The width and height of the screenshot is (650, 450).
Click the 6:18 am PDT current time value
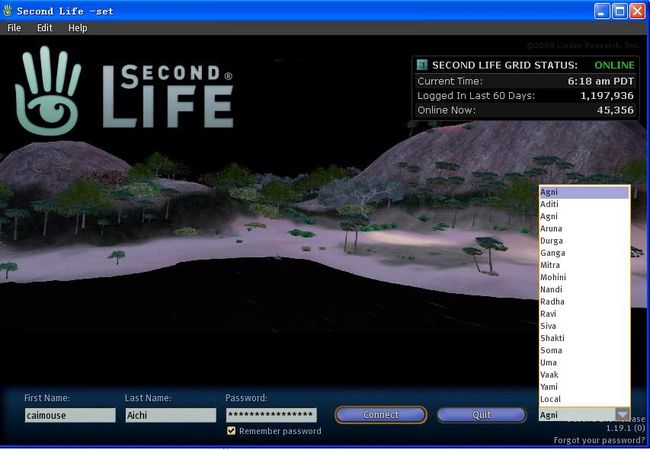(601, 81)
